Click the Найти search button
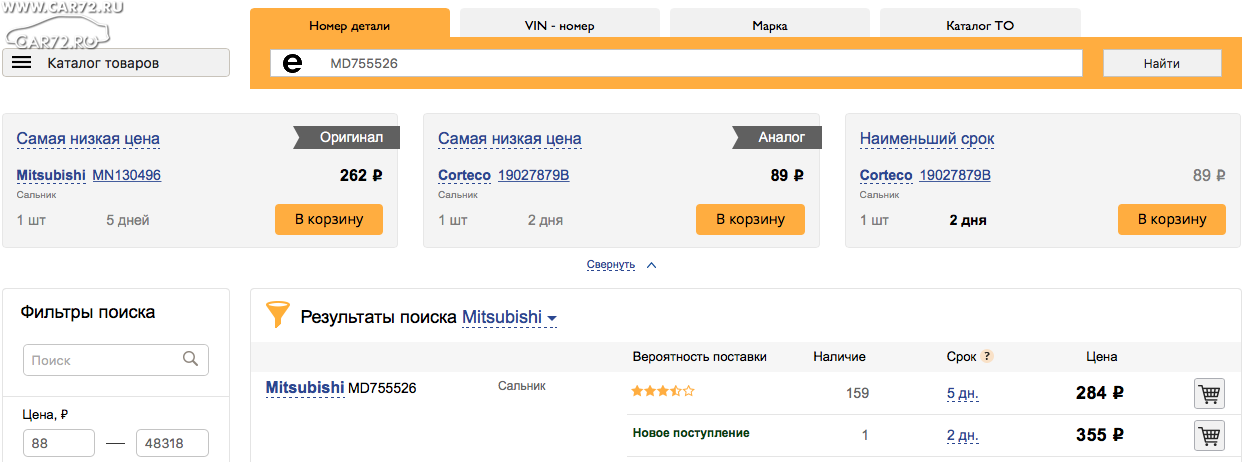 1162,63
